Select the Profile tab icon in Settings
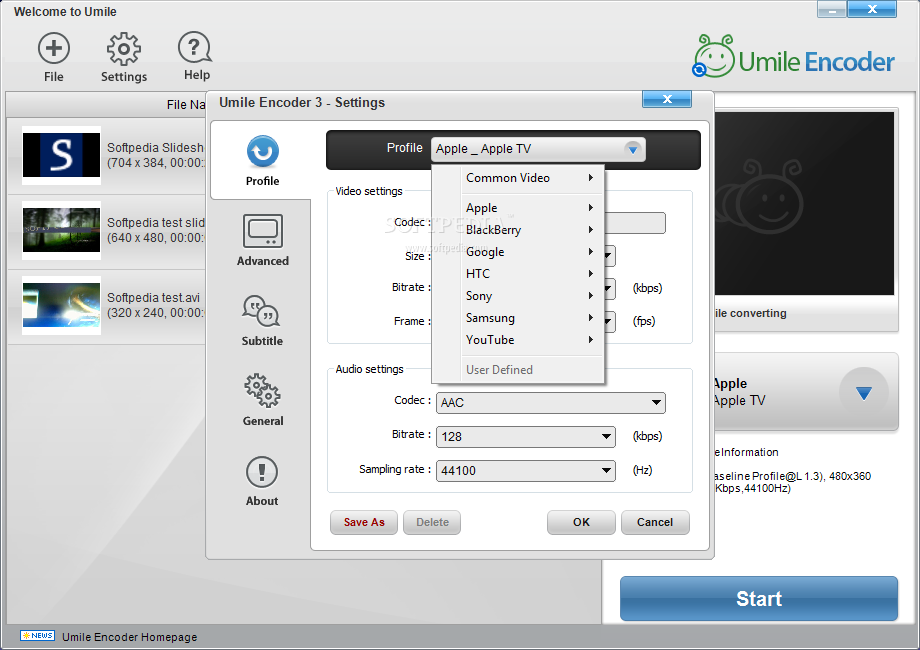Viewport: 920px width, 650px height. point(262,152)
